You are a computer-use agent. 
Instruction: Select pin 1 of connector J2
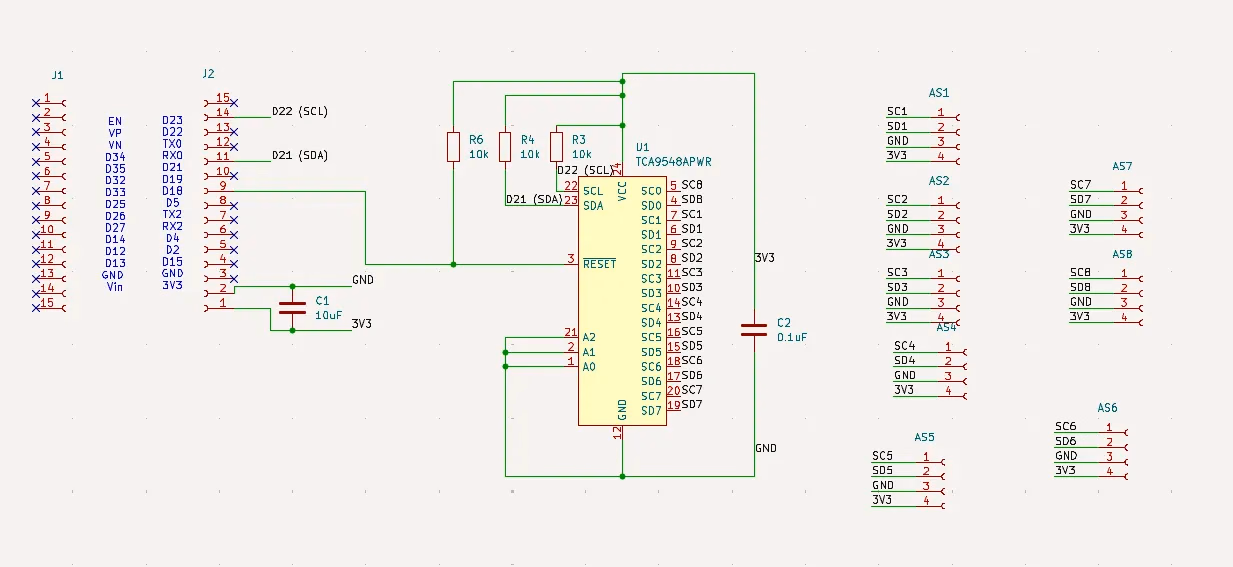[x=220, y=304]
